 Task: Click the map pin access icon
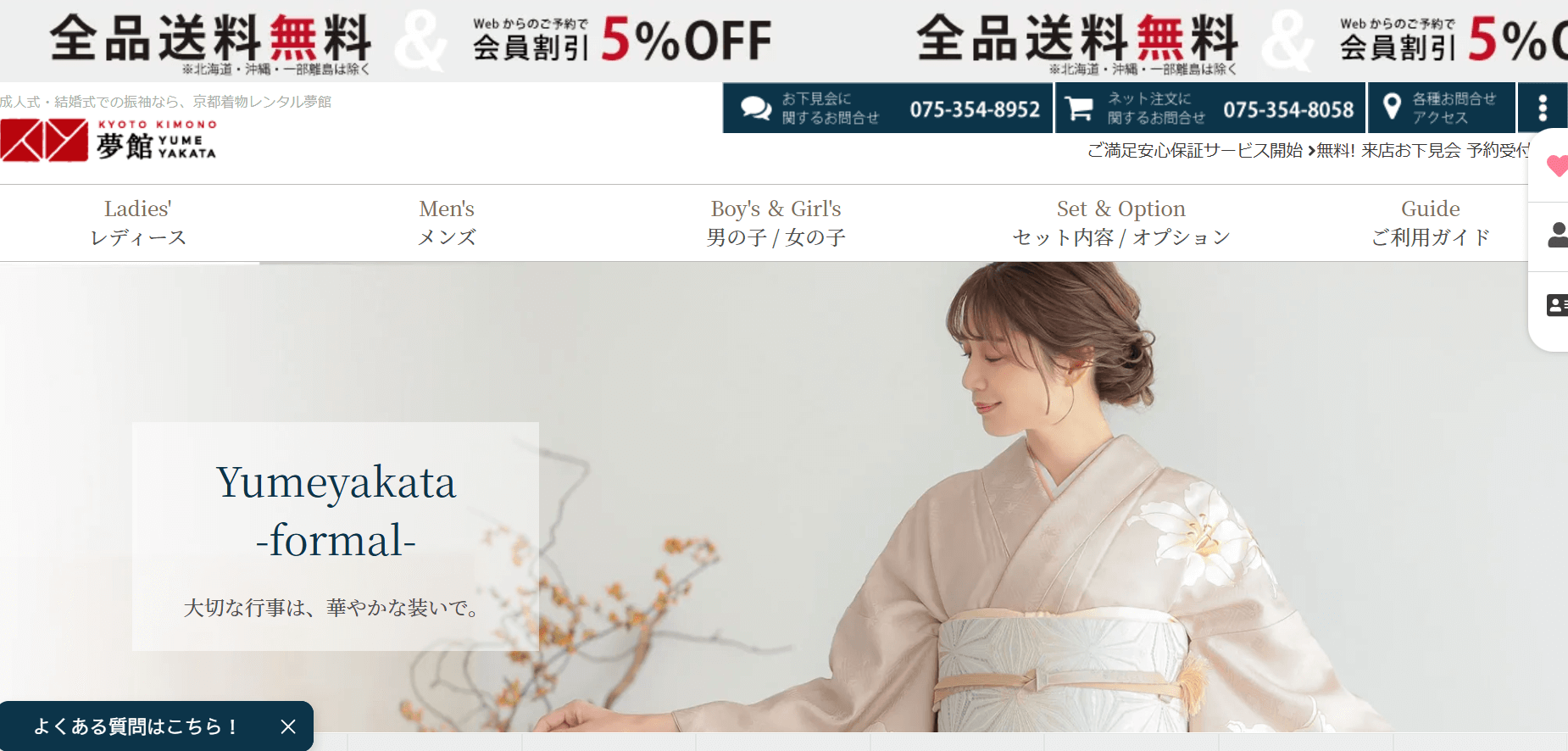[x=1391, y=107]
